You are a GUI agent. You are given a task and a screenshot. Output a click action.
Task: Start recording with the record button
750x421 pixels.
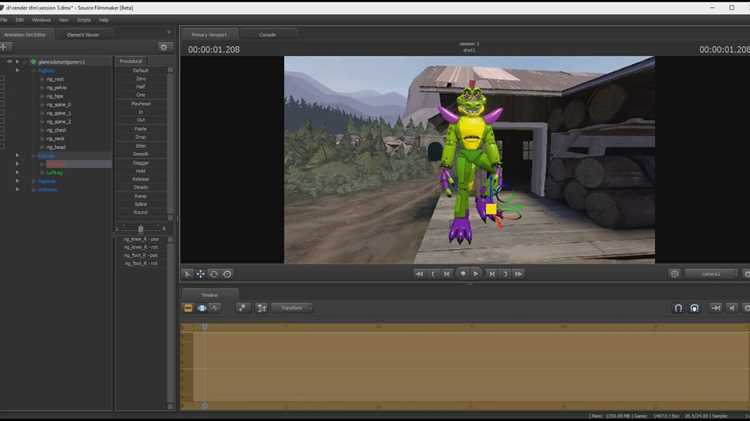(x=463, y=274)
